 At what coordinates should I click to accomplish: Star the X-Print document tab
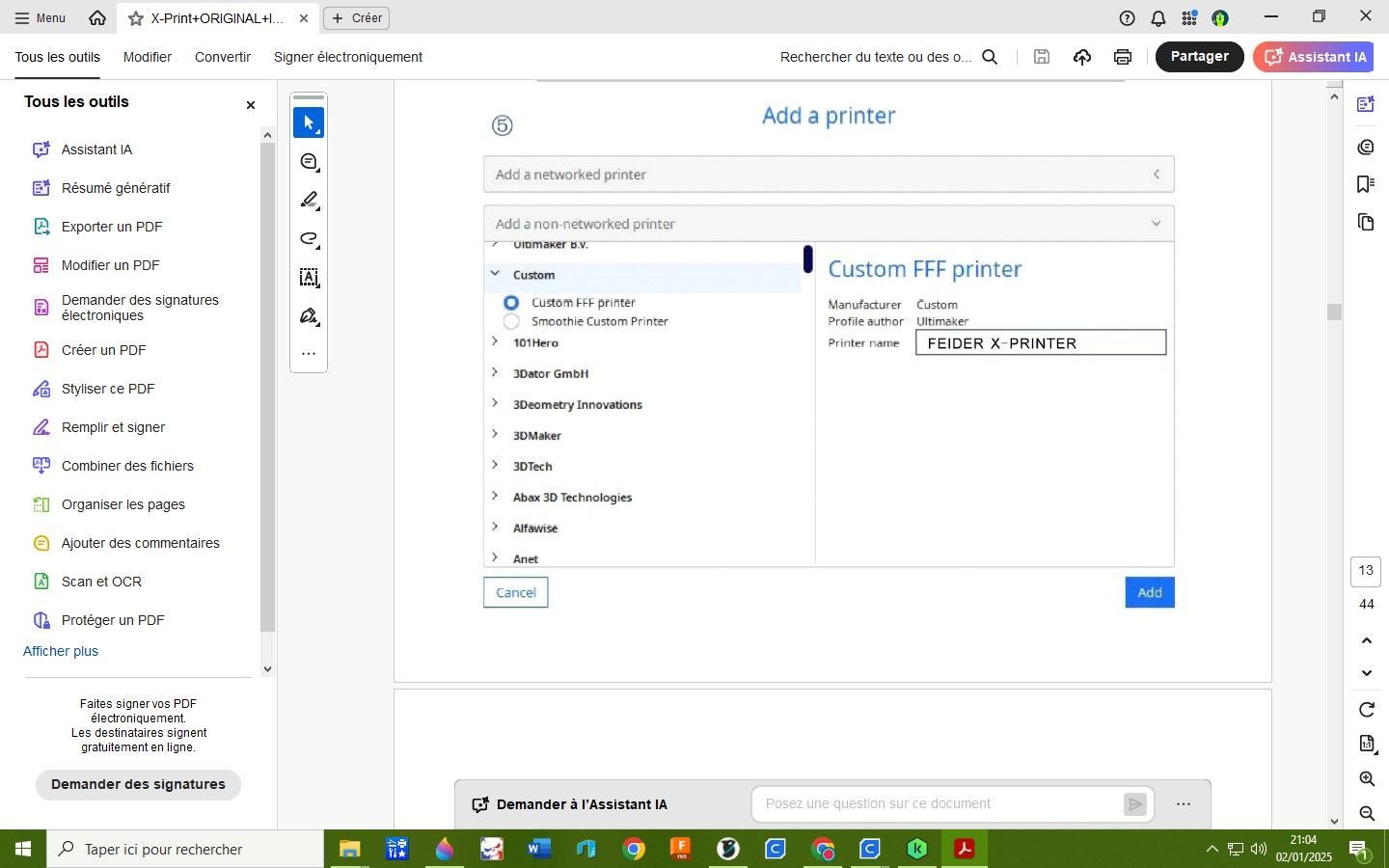[x=136, y=18]
